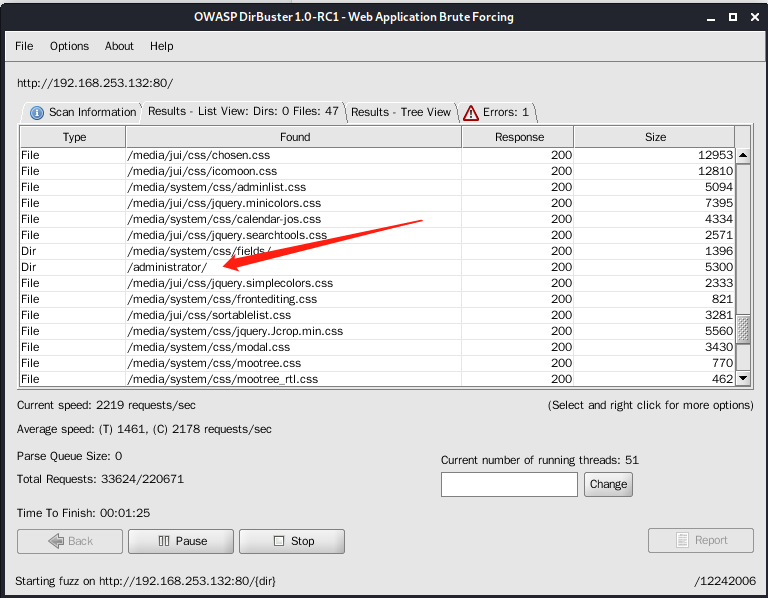Select /media/jui/css/sortablelist.css row
The height and width of the screenshot is (598, 768).
click(377, 315)
